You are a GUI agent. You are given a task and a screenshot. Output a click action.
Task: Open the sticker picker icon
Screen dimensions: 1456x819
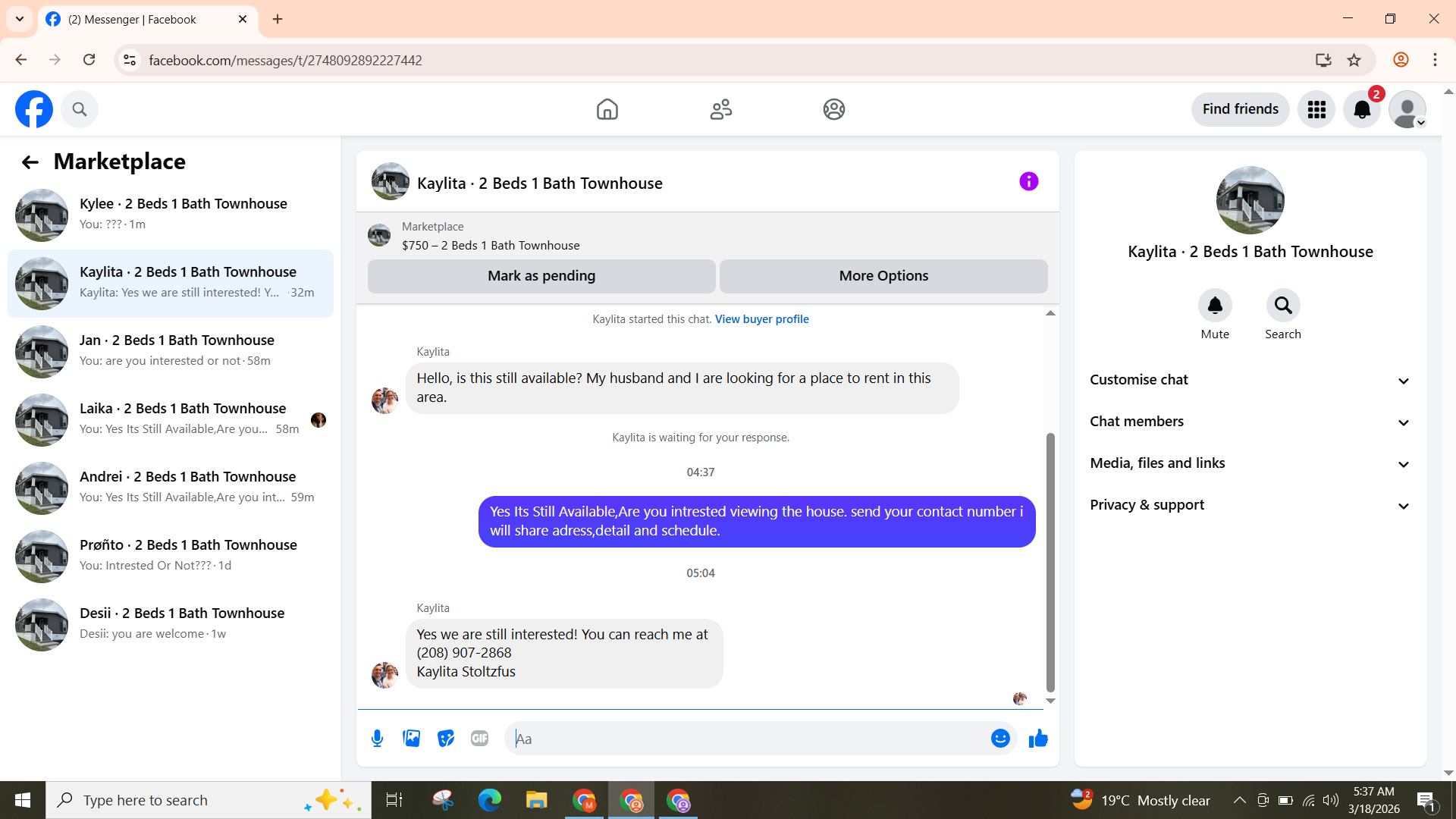(x=445, y=739)
